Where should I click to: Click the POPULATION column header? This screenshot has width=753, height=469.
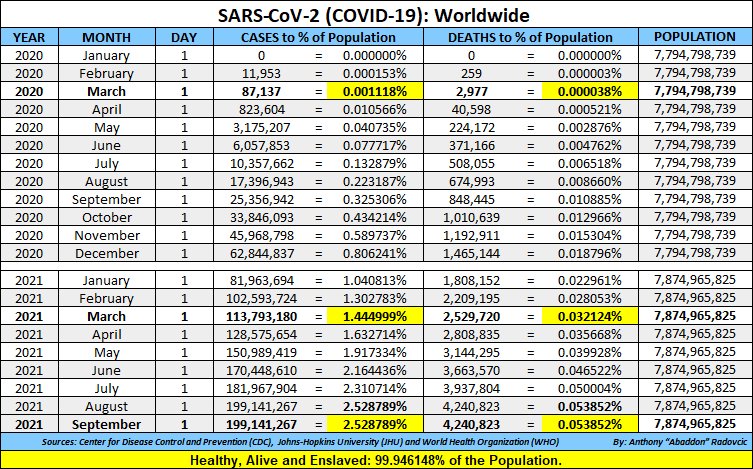(694, 37)
